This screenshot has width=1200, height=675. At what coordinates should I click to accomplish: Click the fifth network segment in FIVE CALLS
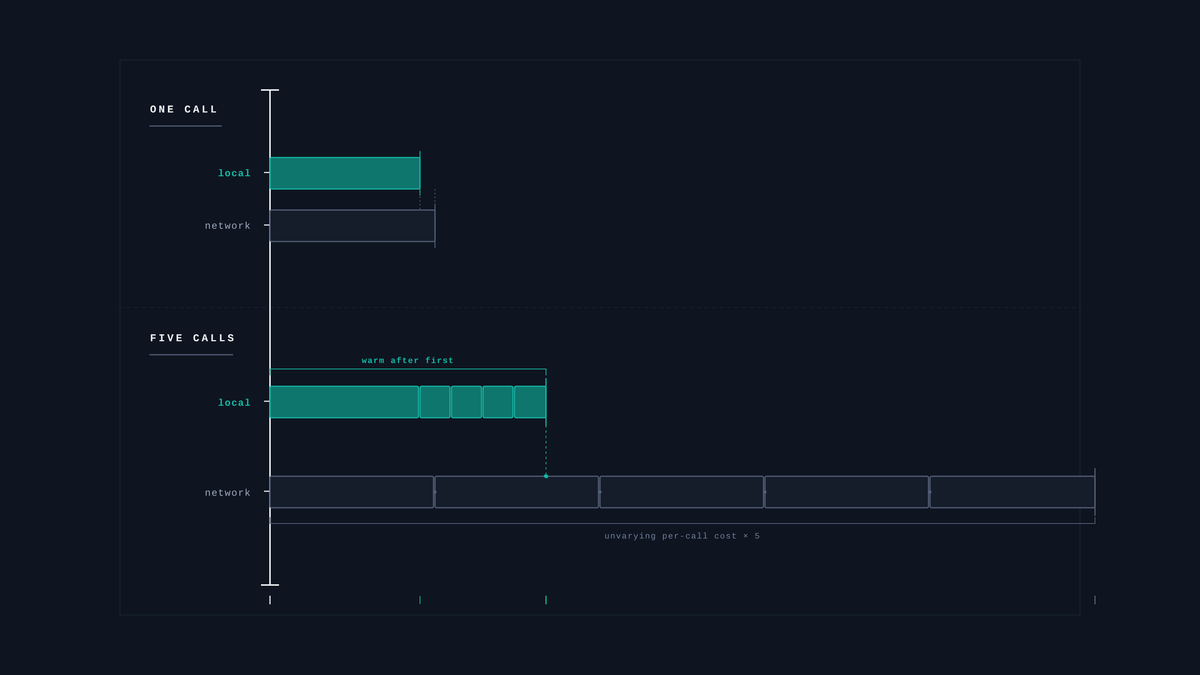pyautogui.click(x=1012, y=492)
